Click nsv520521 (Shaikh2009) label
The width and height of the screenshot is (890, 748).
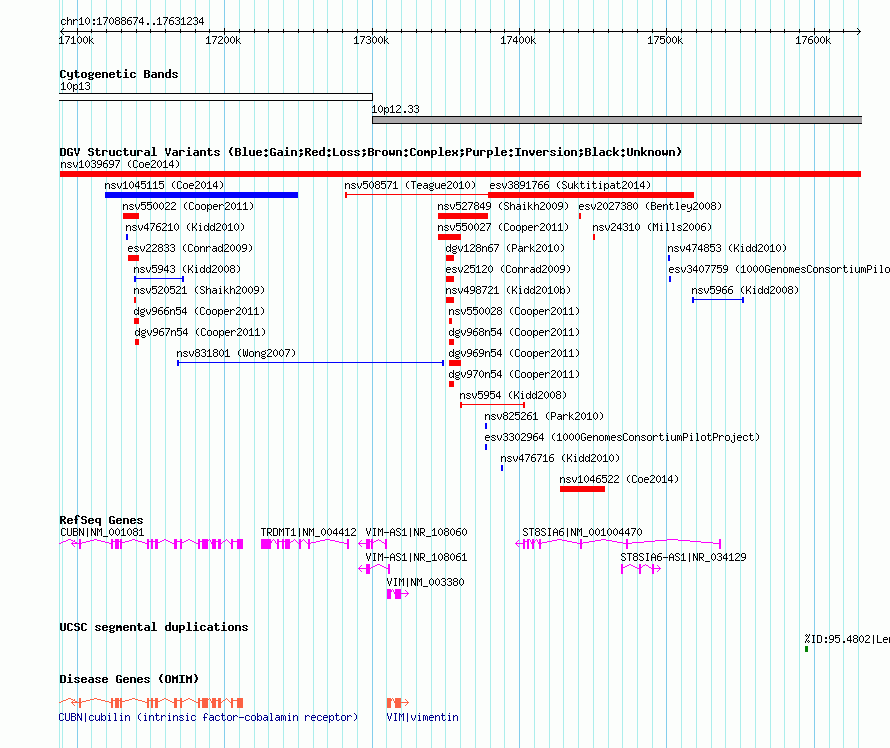[x=199, y=290]
